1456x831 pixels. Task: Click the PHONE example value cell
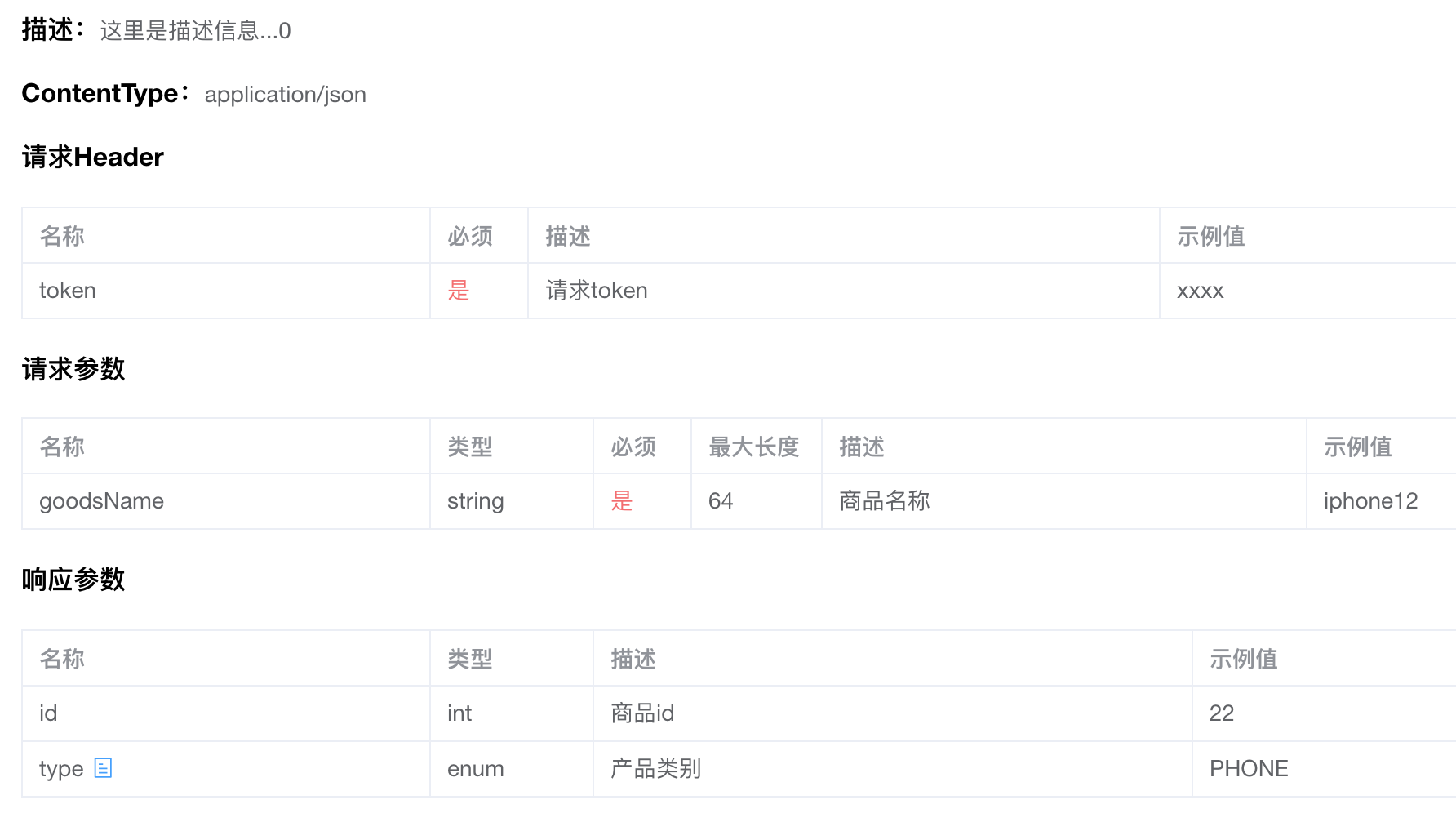pos(1324,769)
